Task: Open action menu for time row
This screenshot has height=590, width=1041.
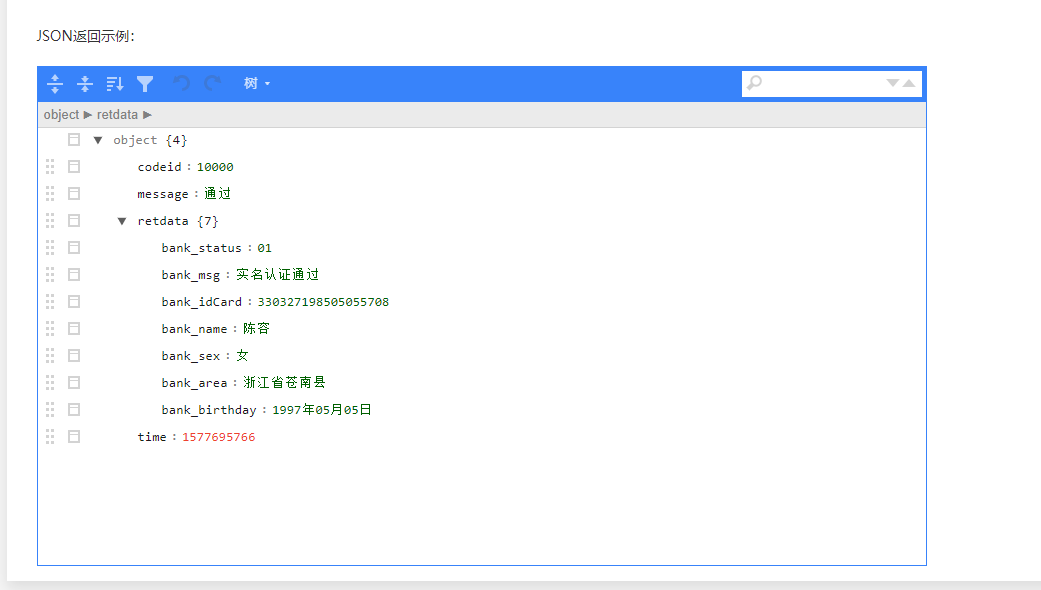Action: (x=74, y=437)
